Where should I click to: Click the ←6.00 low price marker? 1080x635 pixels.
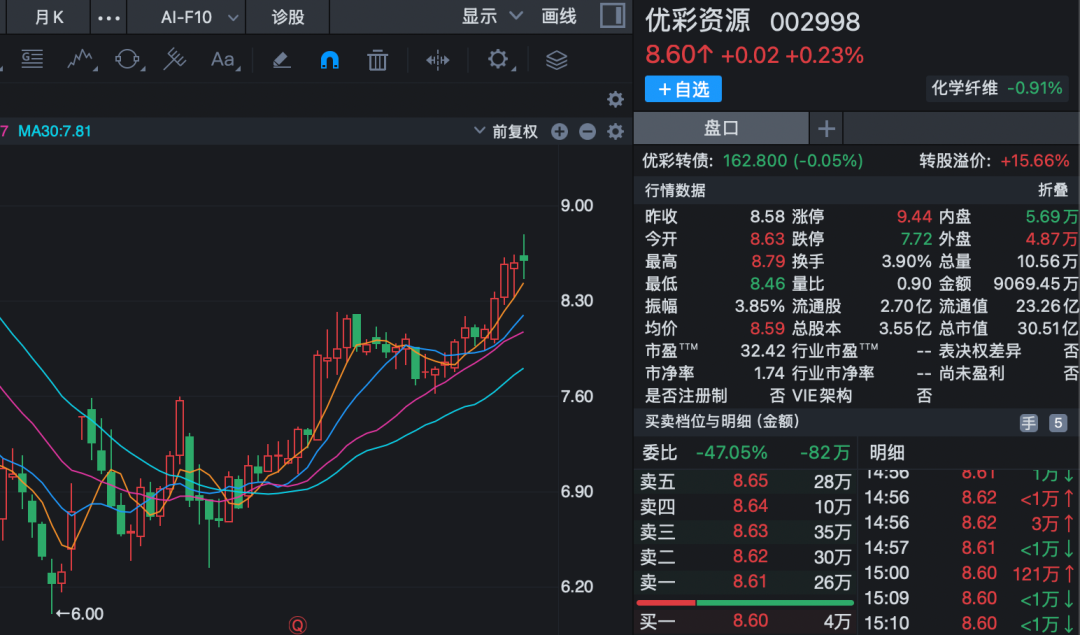point(79,613)
